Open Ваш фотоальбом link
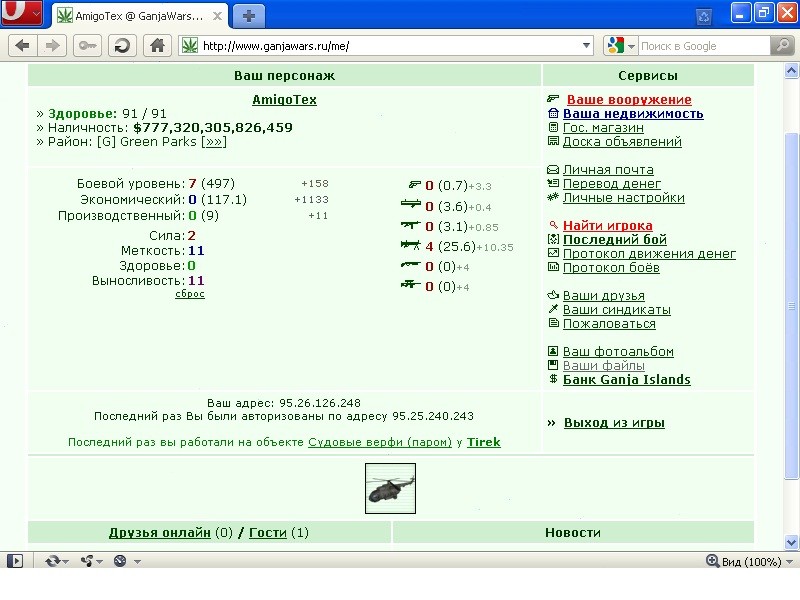 (618, 351)
